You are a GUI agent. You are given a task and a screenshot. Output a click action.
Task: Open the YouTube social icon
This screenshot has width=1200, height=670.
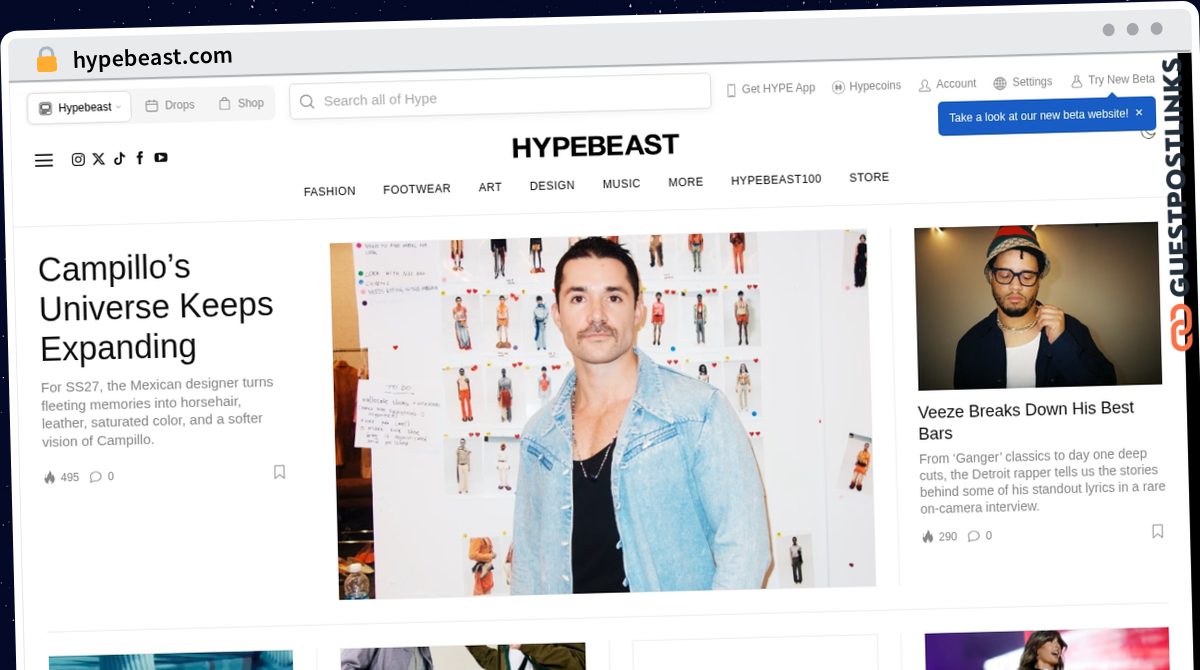(160, 157)
